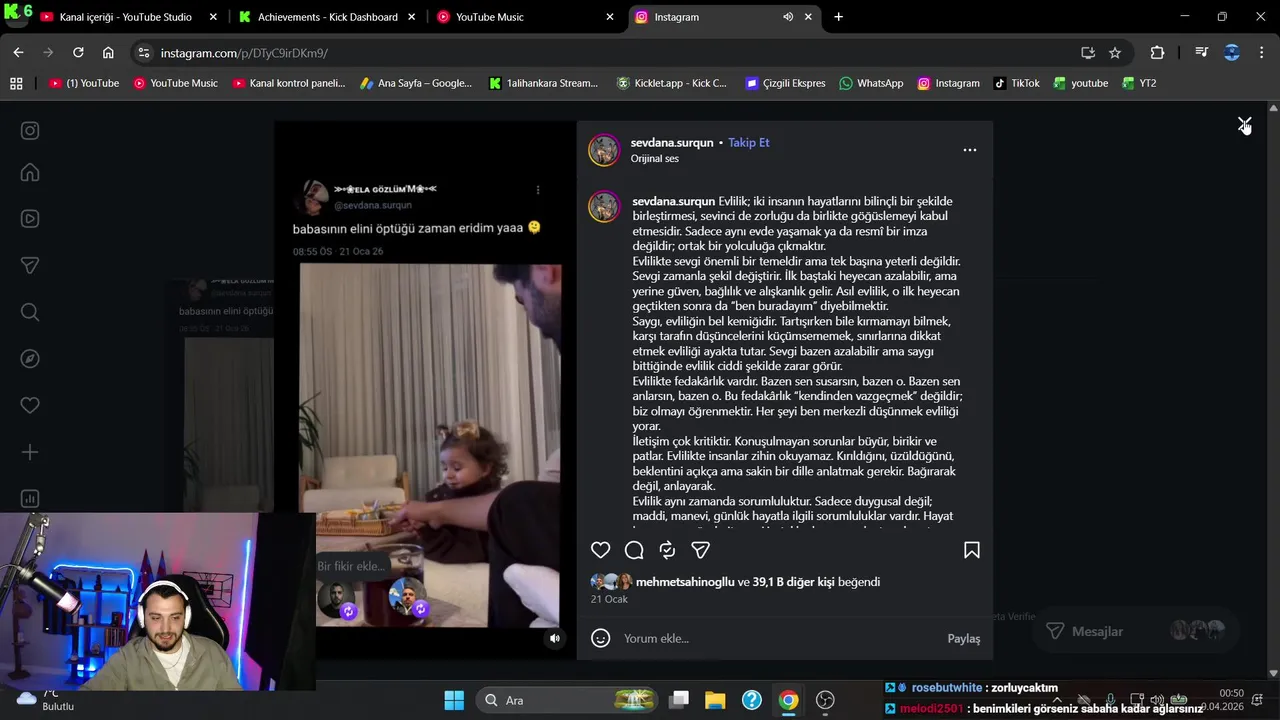Reload the page

tap(78, 53)
